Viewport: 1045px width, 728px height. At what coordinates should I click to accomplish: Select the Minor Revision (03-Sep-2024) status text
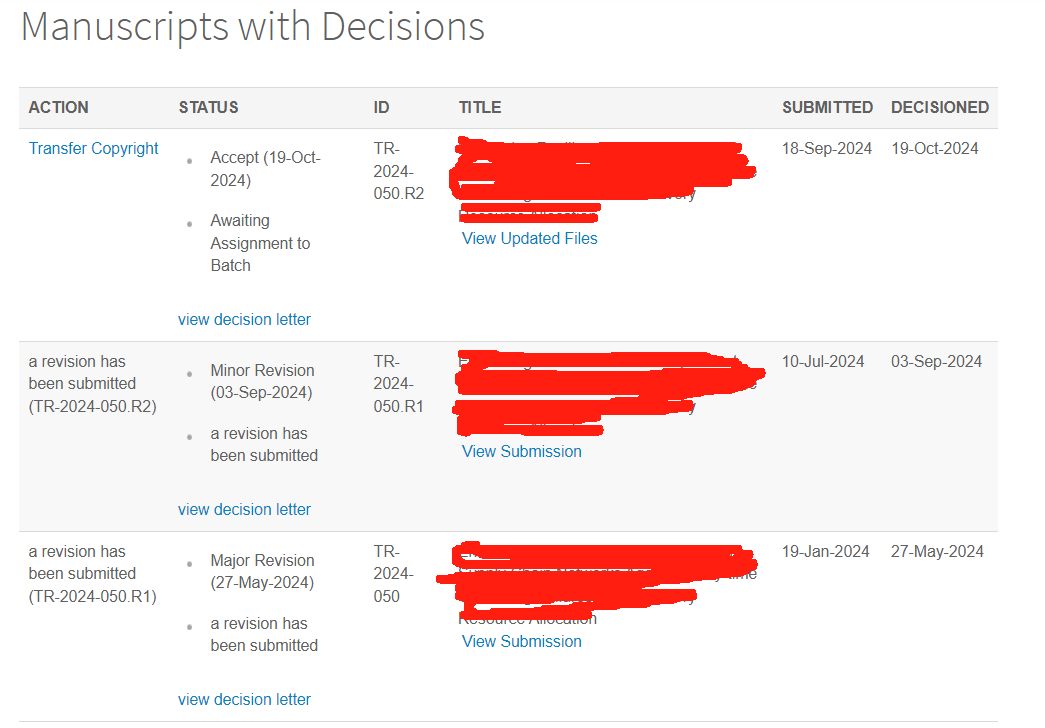tap(262, 382)
